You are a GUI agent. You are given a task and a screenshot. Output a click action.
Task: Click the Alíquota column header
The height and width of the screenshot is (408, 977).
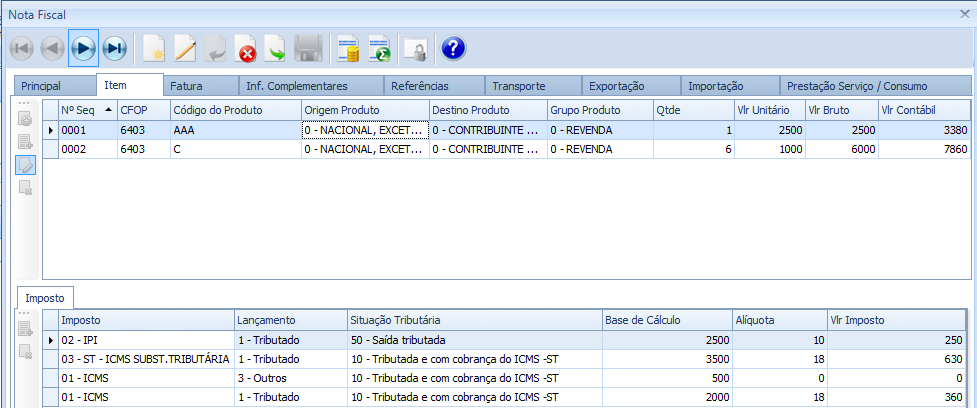coord(776,320)
